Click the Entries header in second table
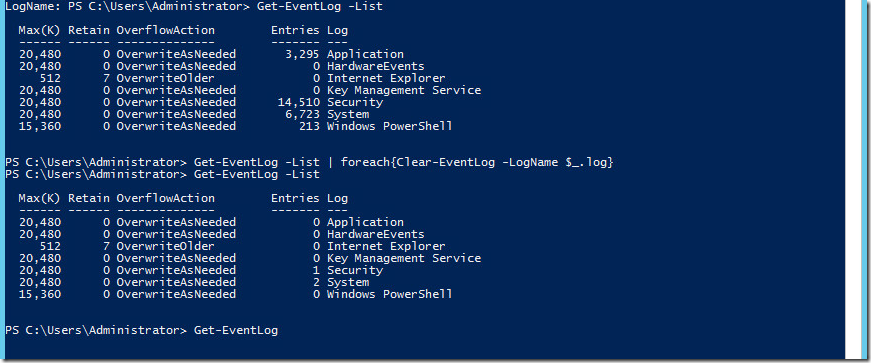 tap(296, 198)
